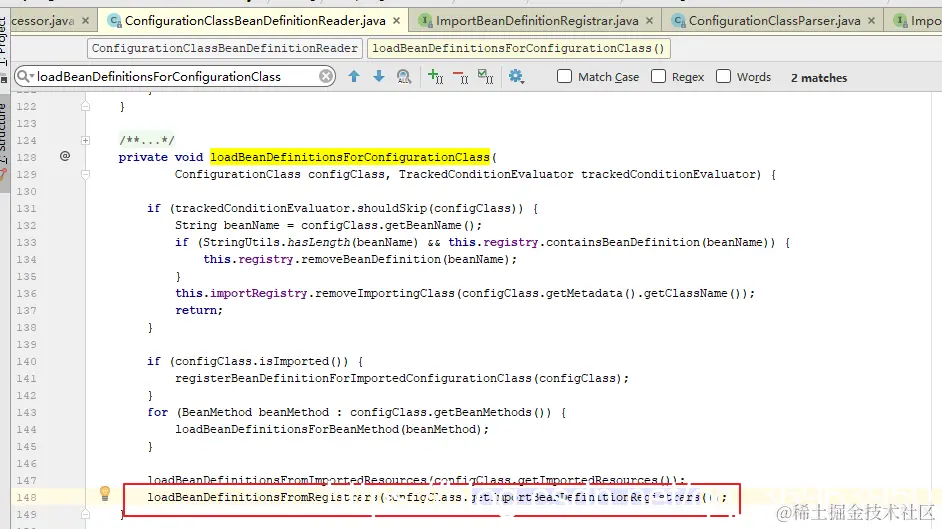Close the ConfigurationClassBeanDefinitionReader.java tab
The height and width of the screenshot is (529, 942).
pos(397,20)
